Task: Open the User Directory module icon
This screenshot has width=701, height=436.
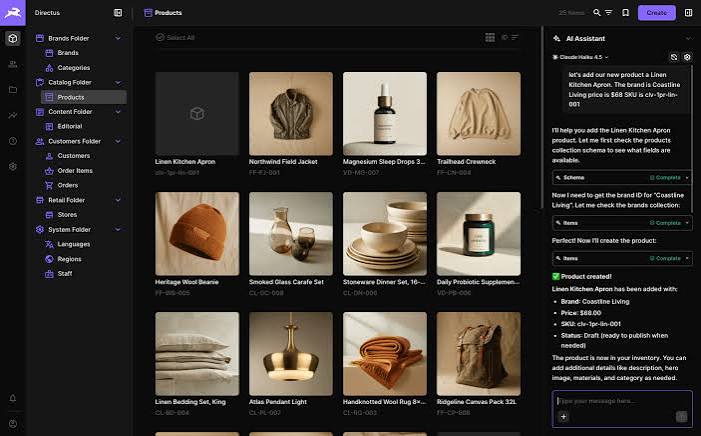Action: click(x=13, y=64)
